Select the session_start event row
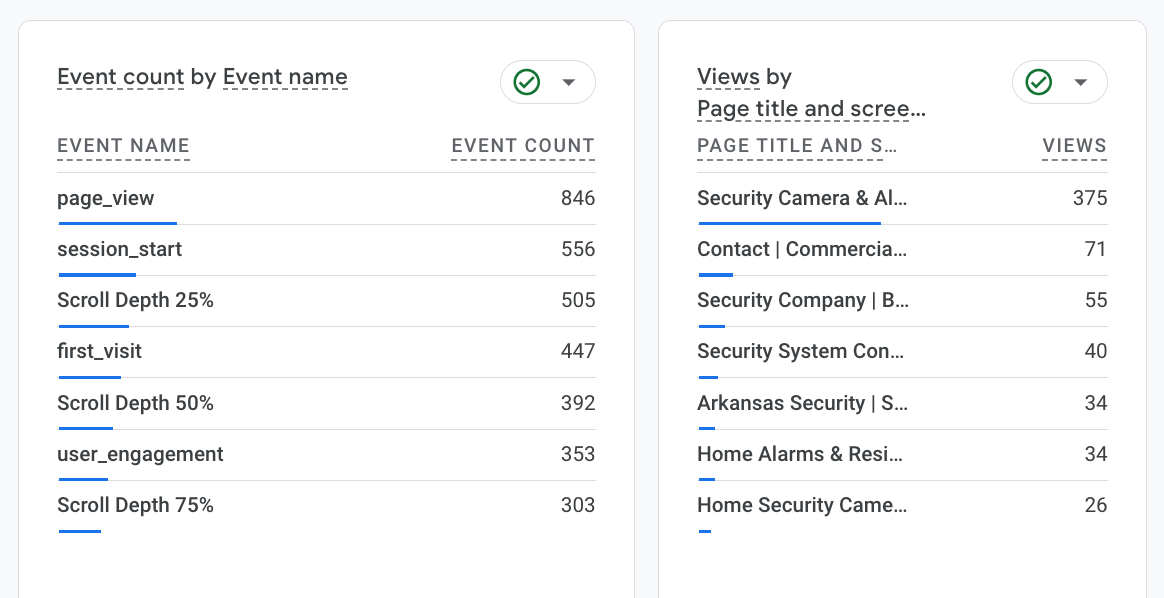Viewport: 1164px width, 598px height. (x=120, y=249)
